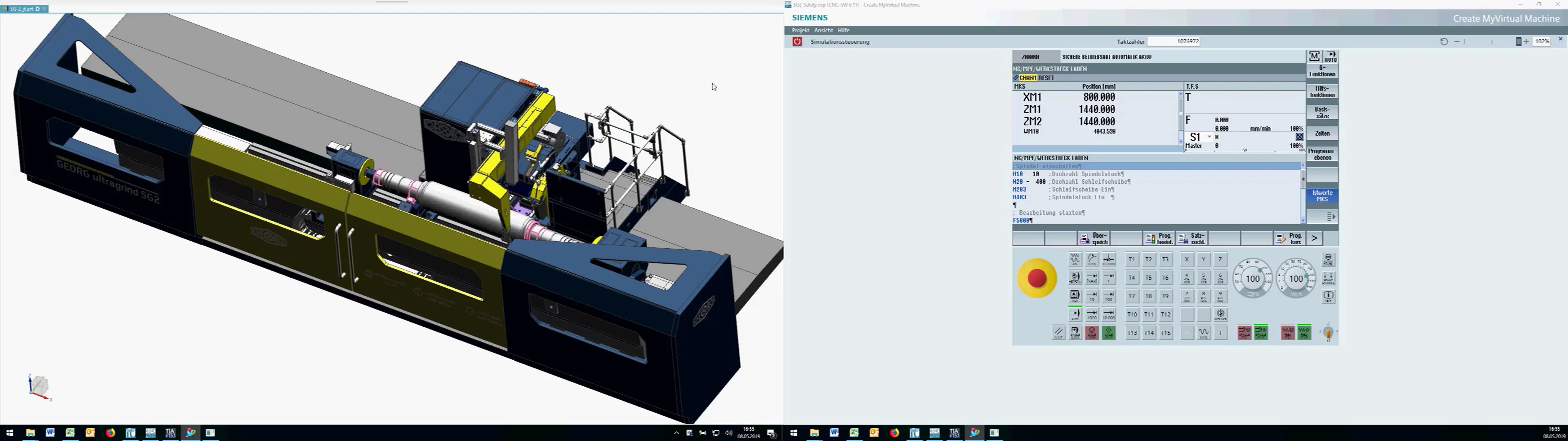
Task: Click the green FEED START key
Action: [x=1305, y=332]
